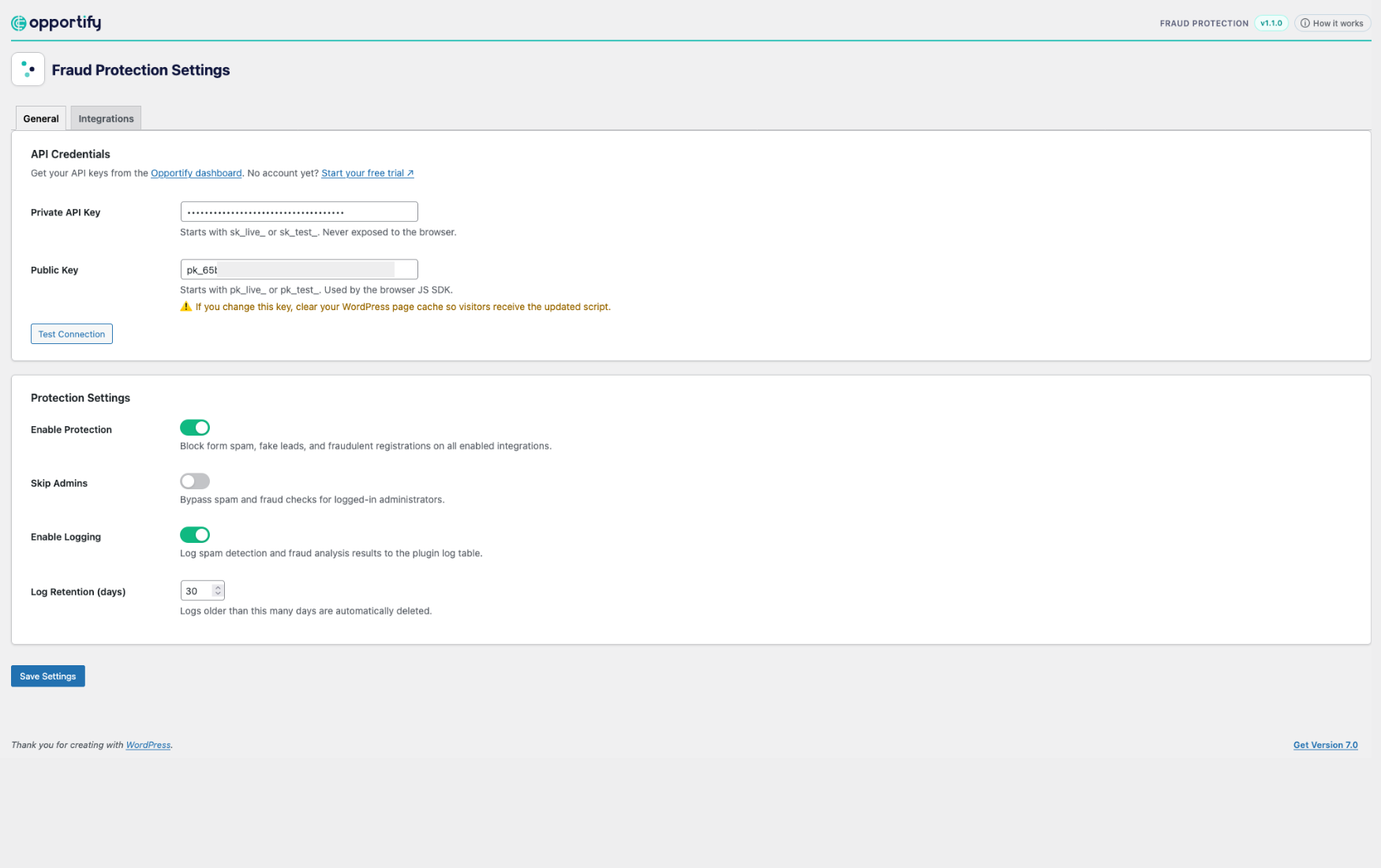Click the Skip Admins label
Screen dimensions: 1381x868
pyautogui.click(x=59, y=483)
